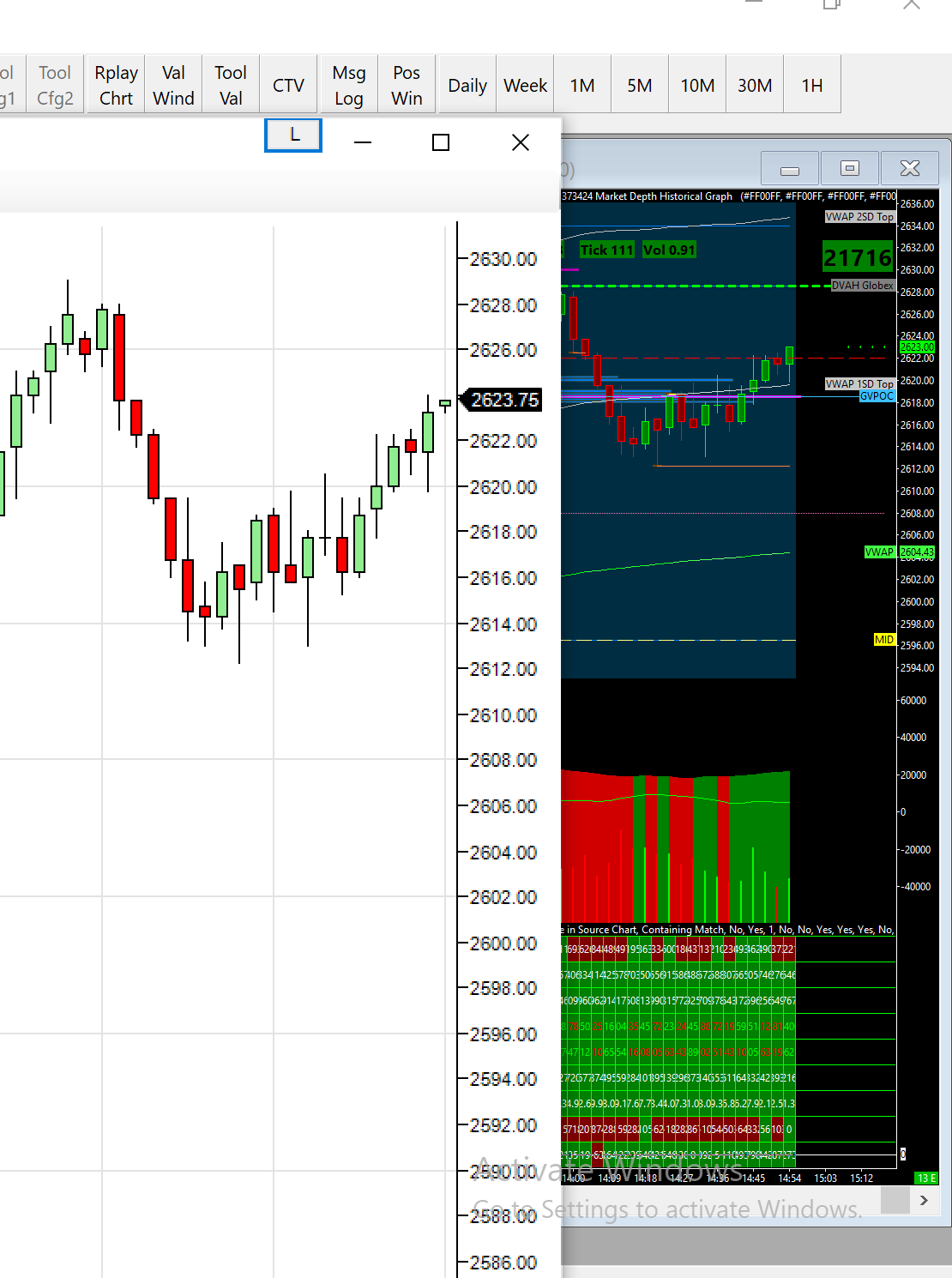Maximize the front candlestick chart window

tap(441, 142)
